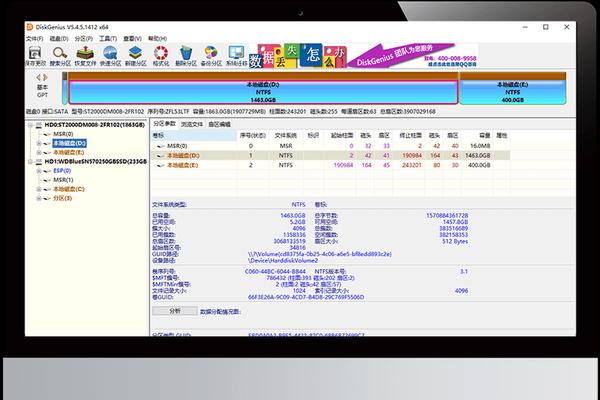Expand the 本地磁盘(C:) tree node
Viewport: 600px width, 400px height.
pos(39,189)
